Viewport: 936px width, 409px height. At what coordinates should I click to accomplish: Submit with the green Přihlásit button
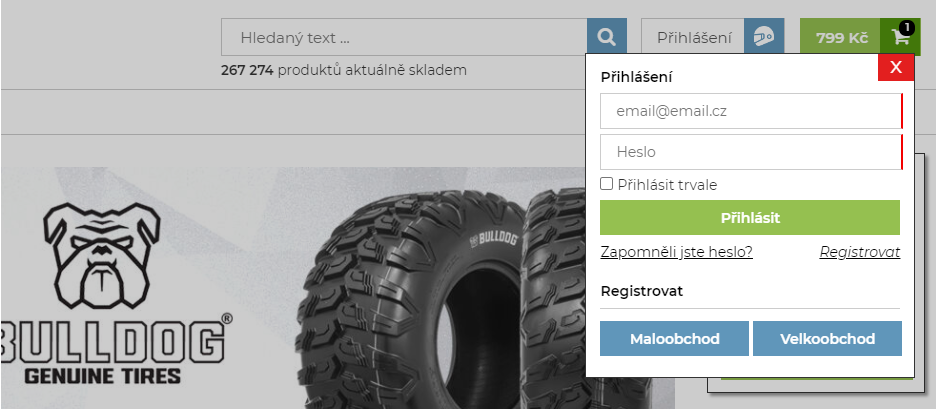coord(750,217)
